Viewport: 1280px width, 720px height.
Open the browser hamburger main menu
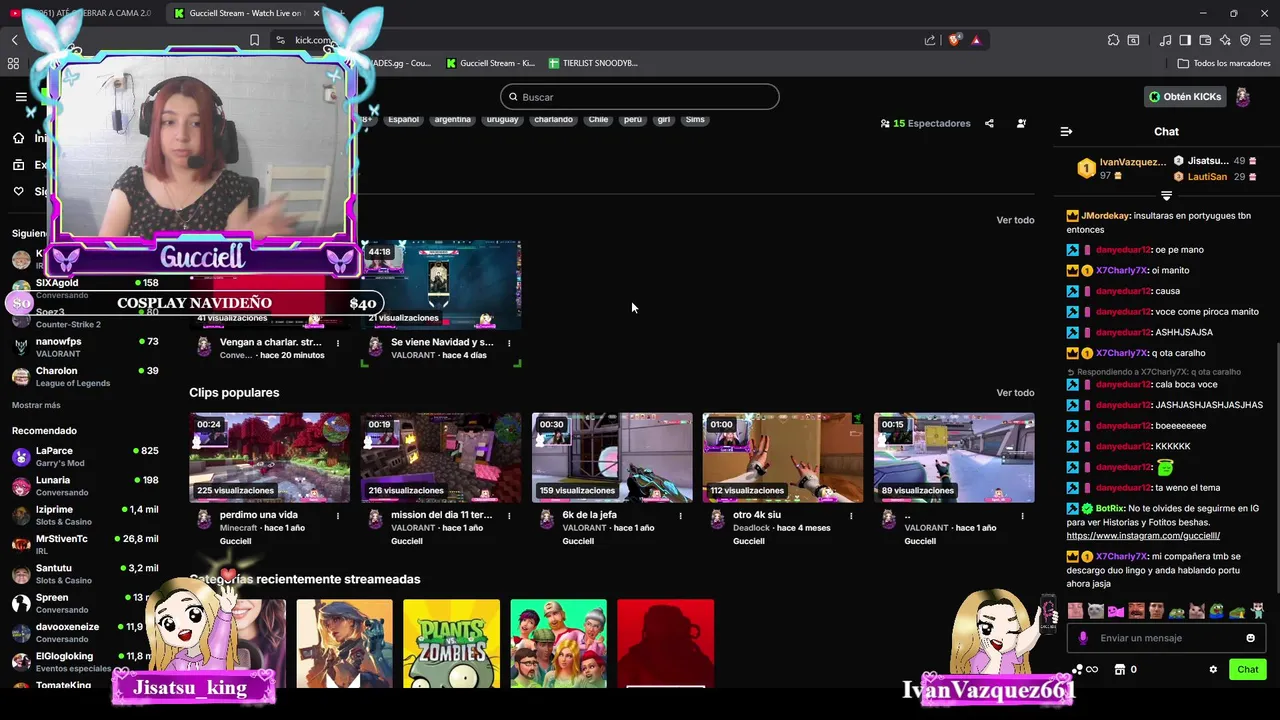pos(1265,40)
